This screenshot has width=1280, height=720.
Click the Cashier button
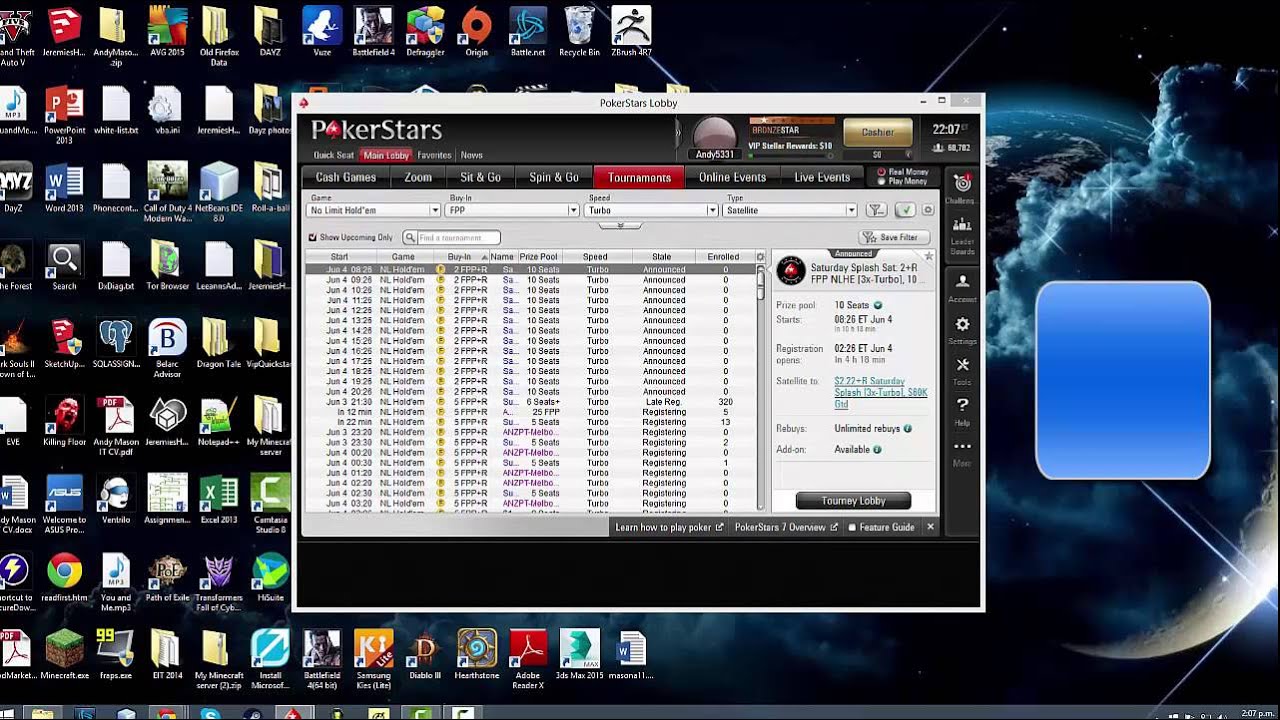click(878, 132)
